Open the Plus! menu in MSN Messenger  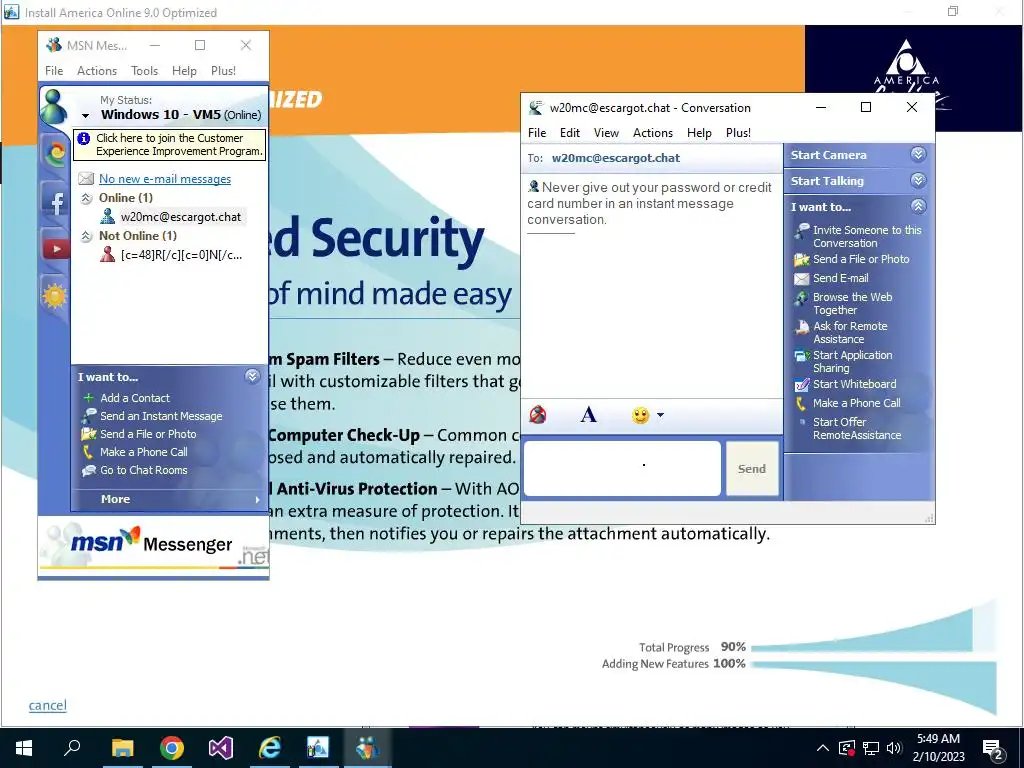point(223,71)
